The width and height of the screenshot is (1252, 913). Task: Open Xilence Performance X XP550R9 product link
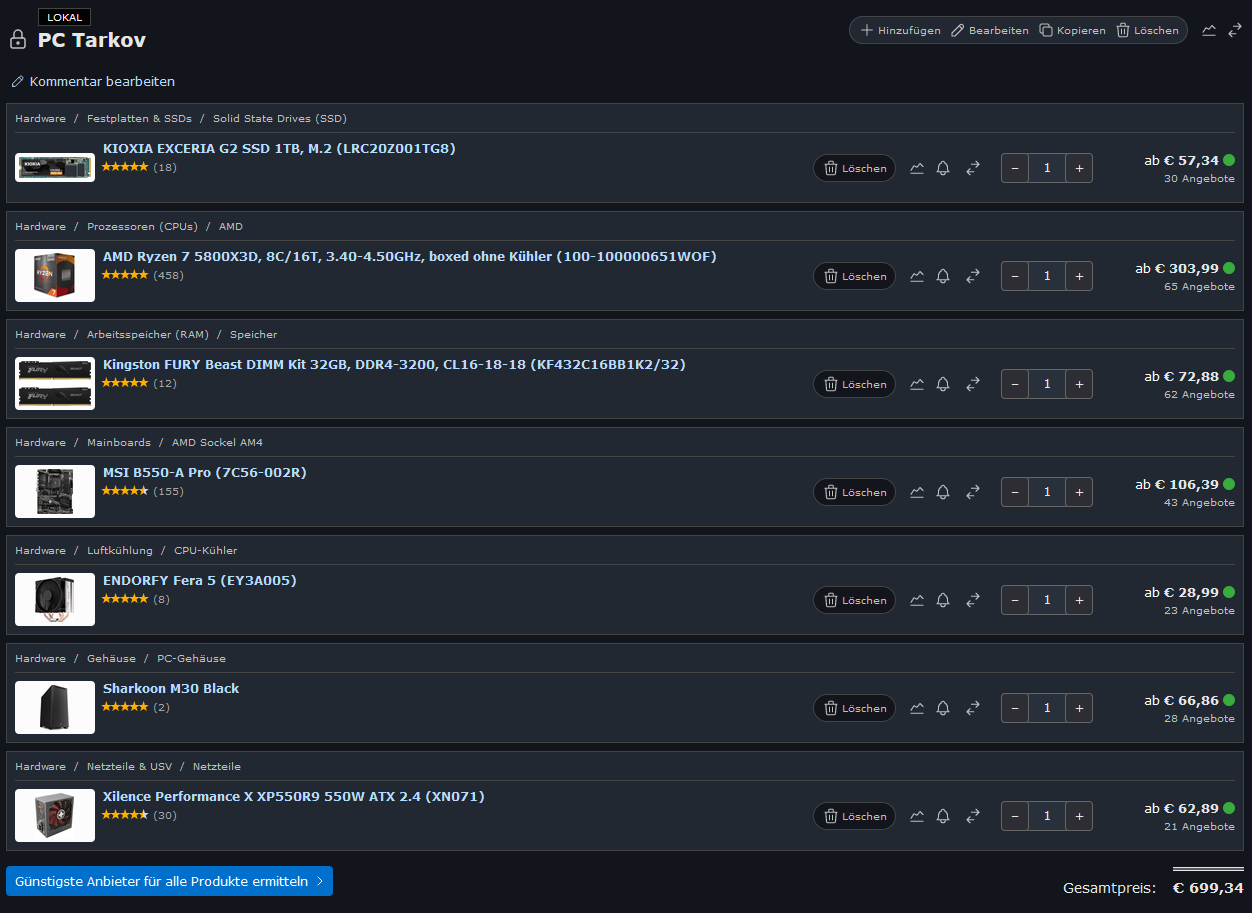tap(294, 796)
